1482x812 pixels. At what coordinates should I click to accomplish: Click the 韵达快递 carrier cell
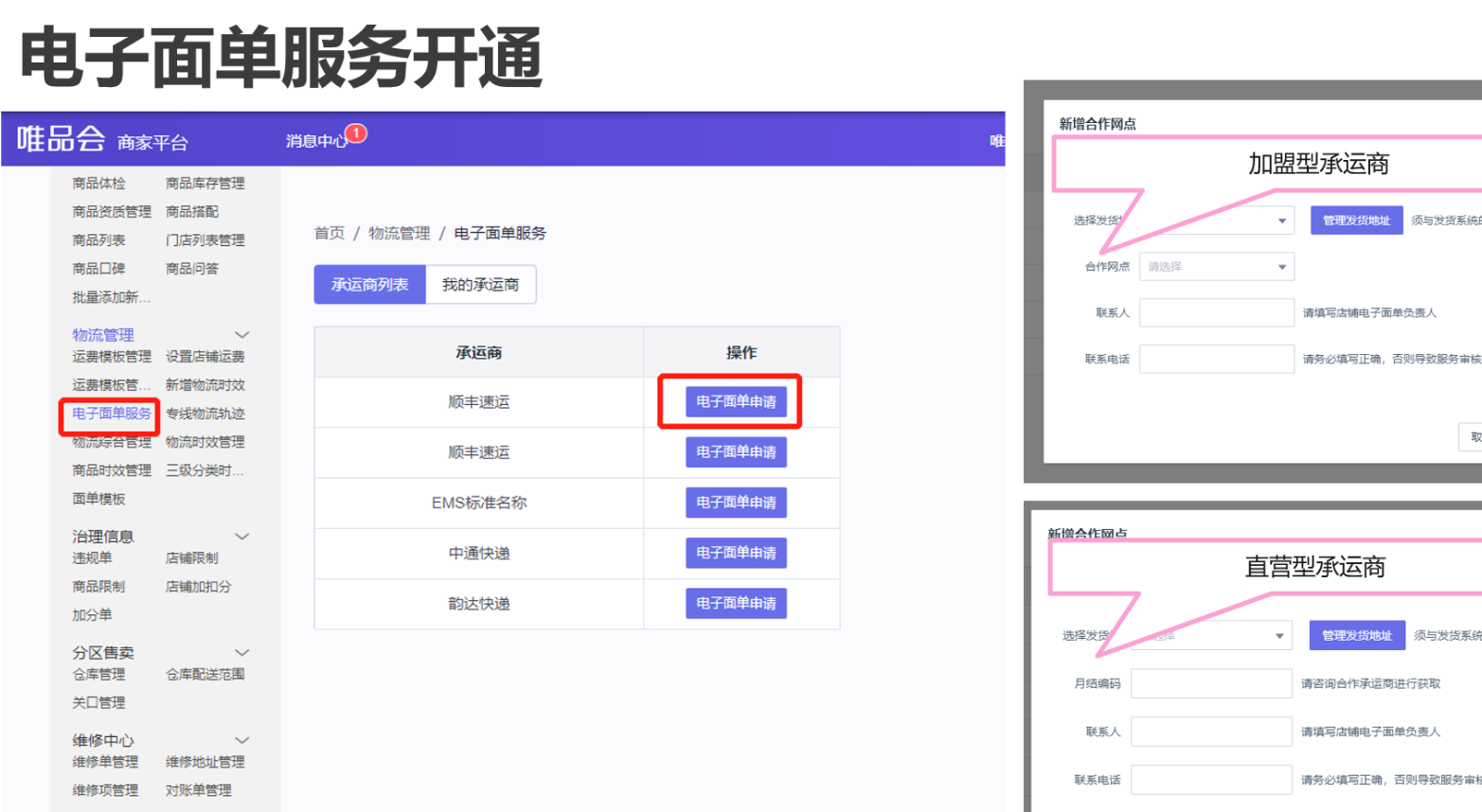click(x=479, y=603)
